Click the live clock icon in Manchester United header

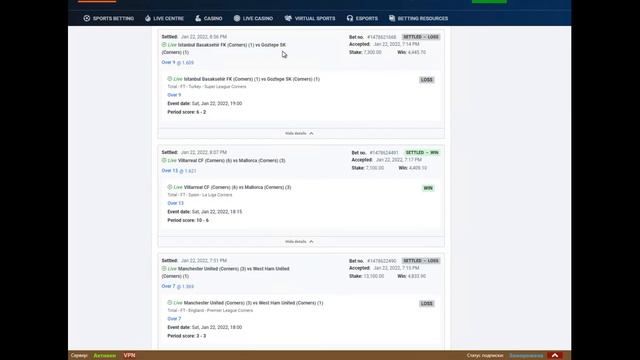(x=164, y=268)
